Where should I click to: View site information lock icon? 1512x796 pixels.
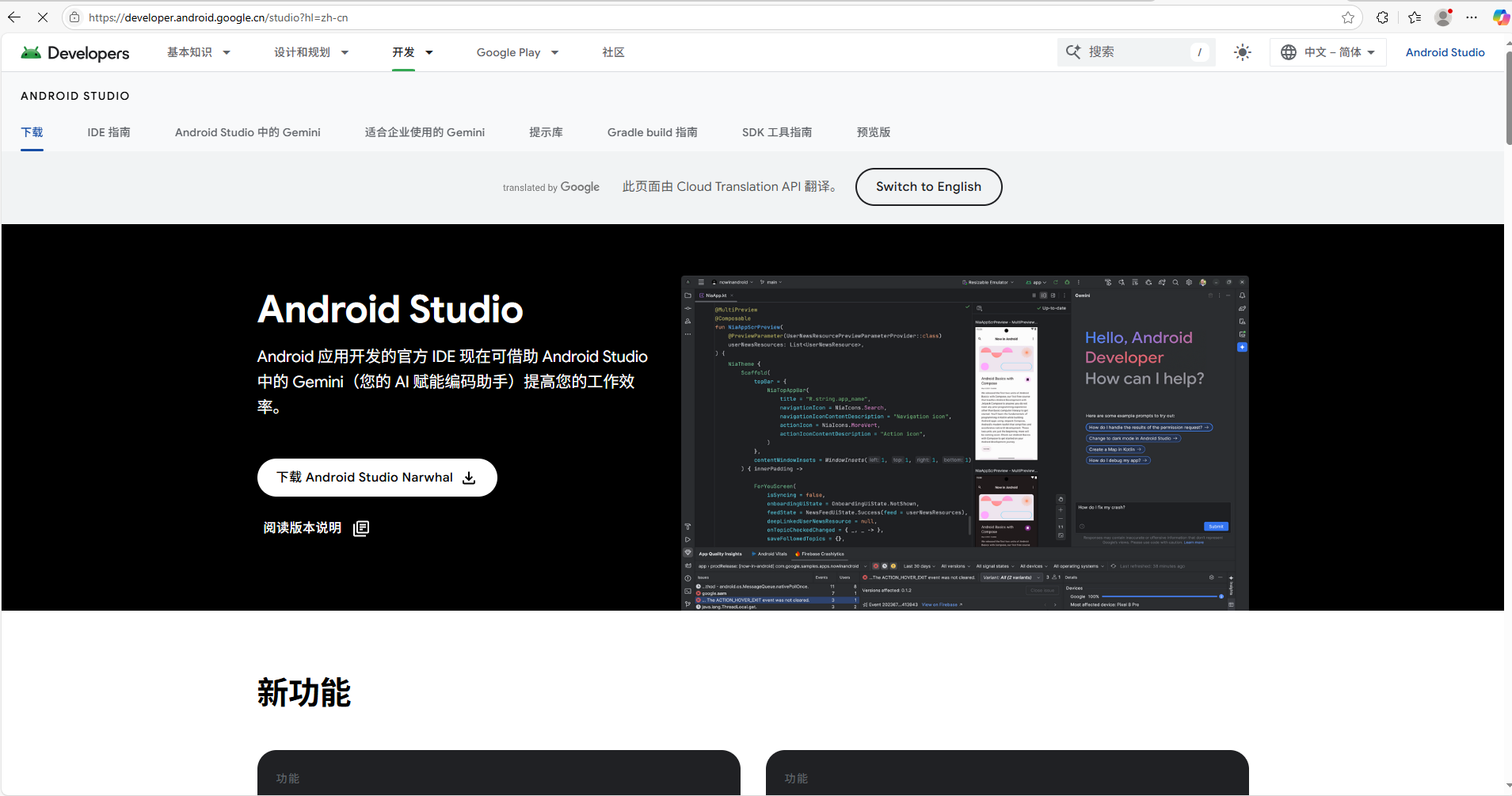(x=74, y=17)
